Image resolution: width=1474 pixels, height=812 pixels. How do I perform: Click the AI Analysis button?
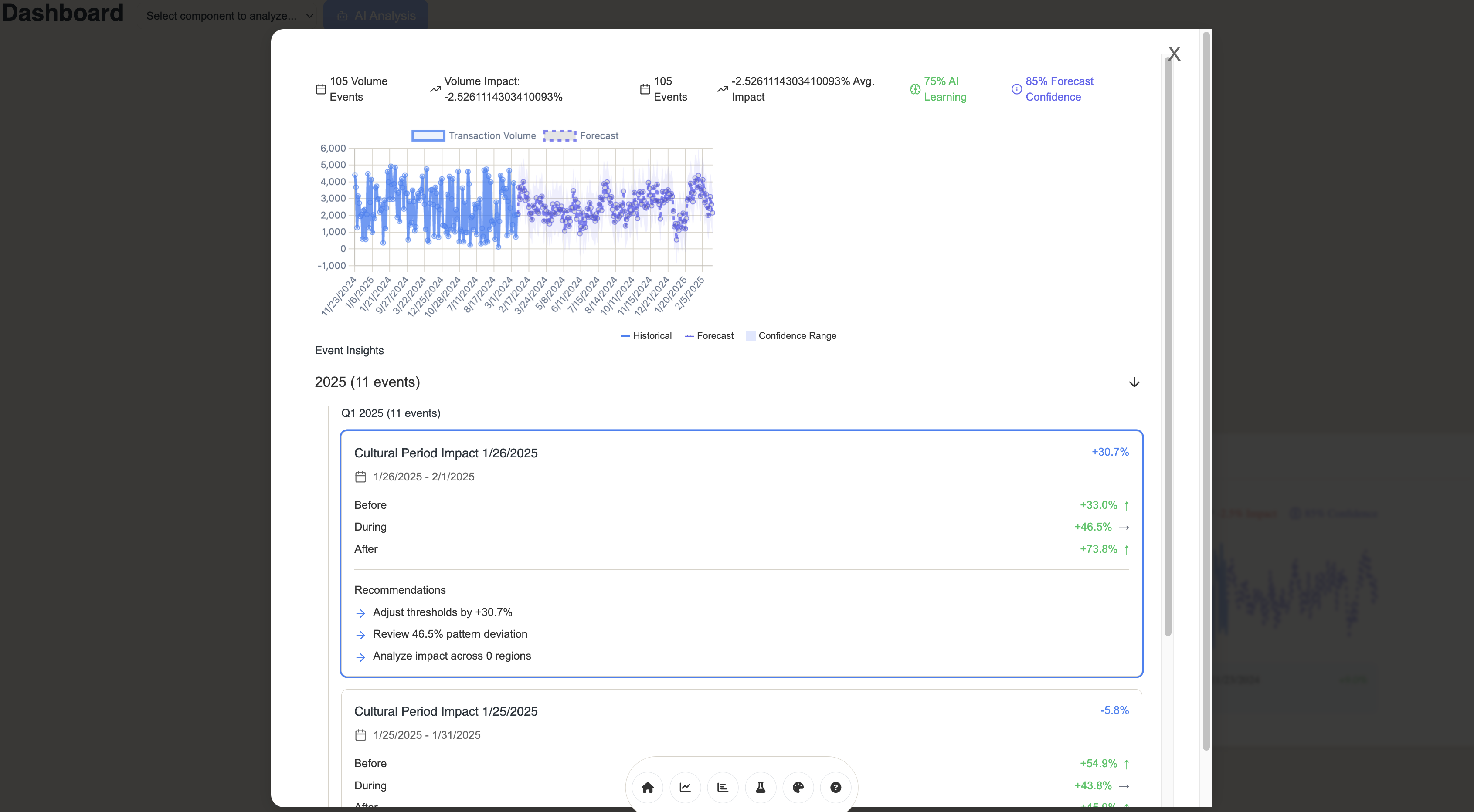376,15
